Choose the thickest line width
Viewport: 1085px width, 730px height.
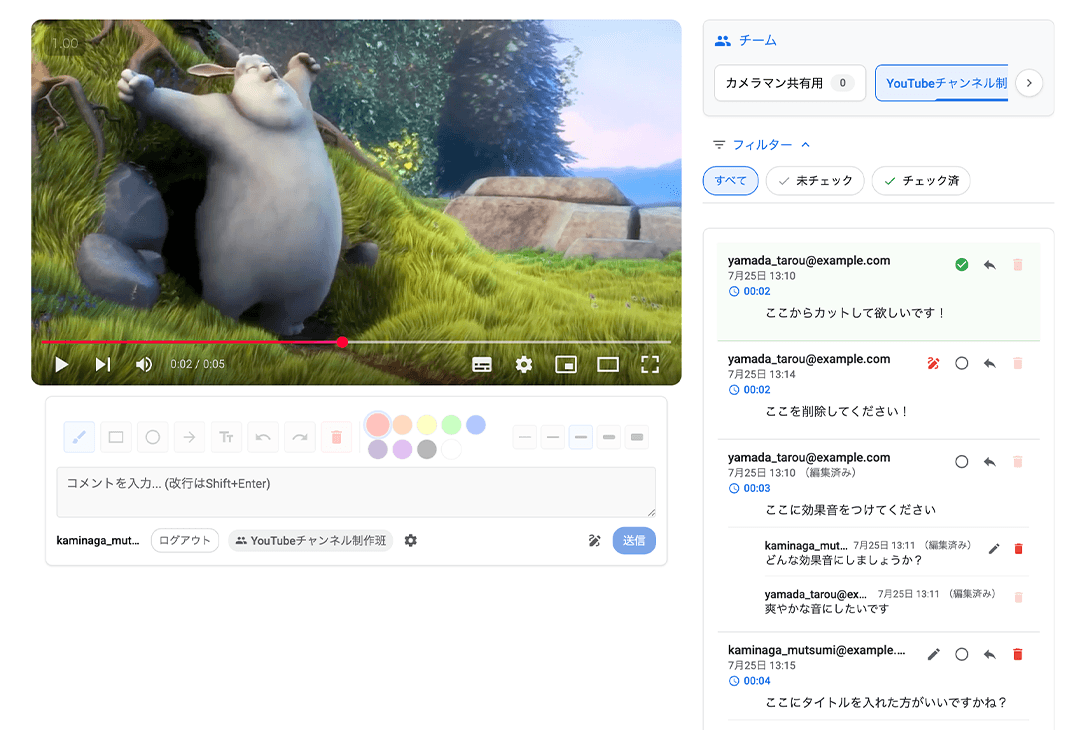[x=637, y=437]
